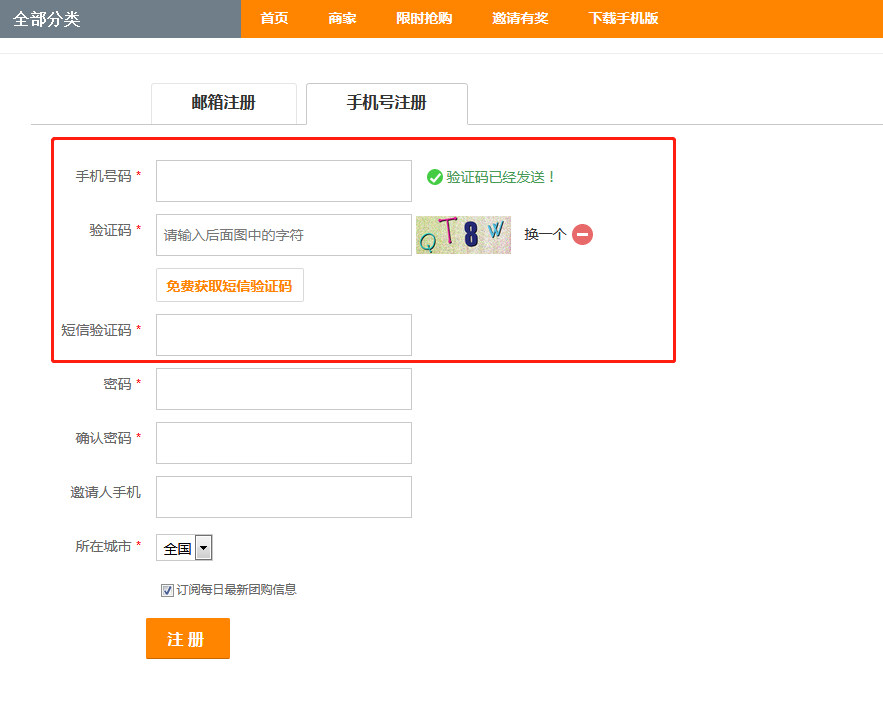Go to 首页 in the navigation bar
Screen dimensions: 883x719
point(274,18)
